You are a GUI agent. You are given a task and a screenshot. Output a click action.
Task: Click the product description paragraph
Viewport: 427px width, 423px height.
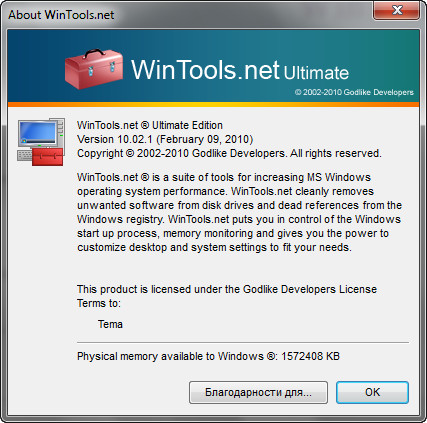pos(239,212)
